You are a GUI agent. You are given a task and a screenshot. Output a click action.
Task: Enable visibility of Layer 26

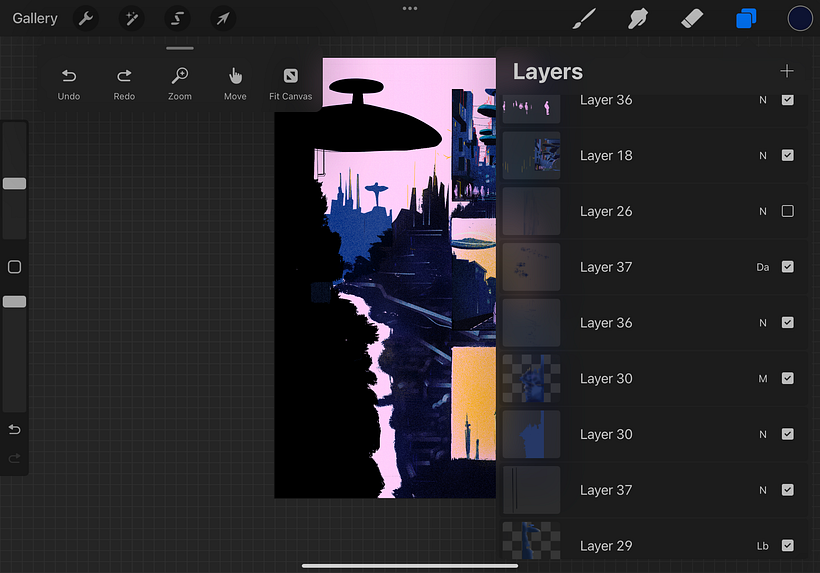point(788,211)
